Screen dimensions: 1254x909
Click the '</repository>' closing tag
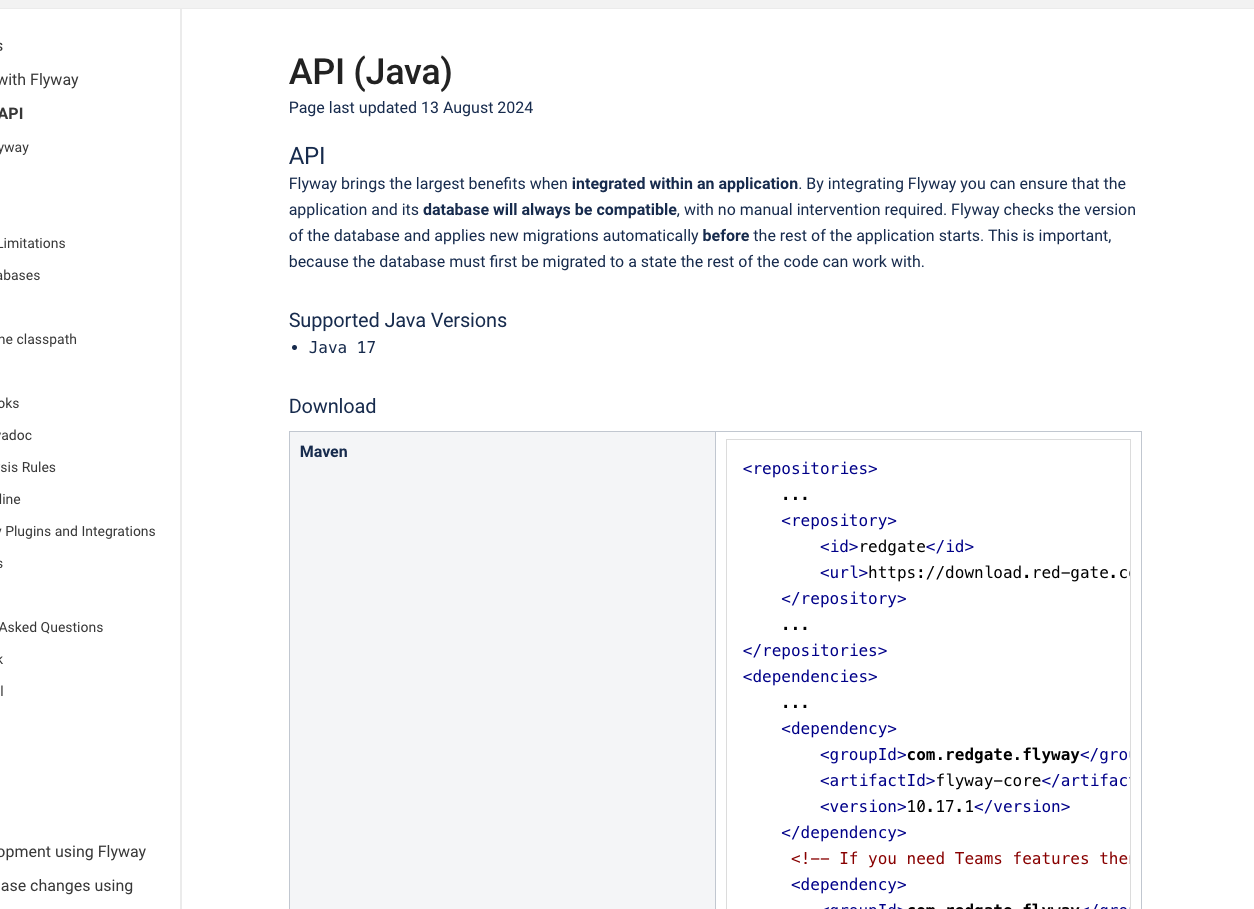pos(844,599)
